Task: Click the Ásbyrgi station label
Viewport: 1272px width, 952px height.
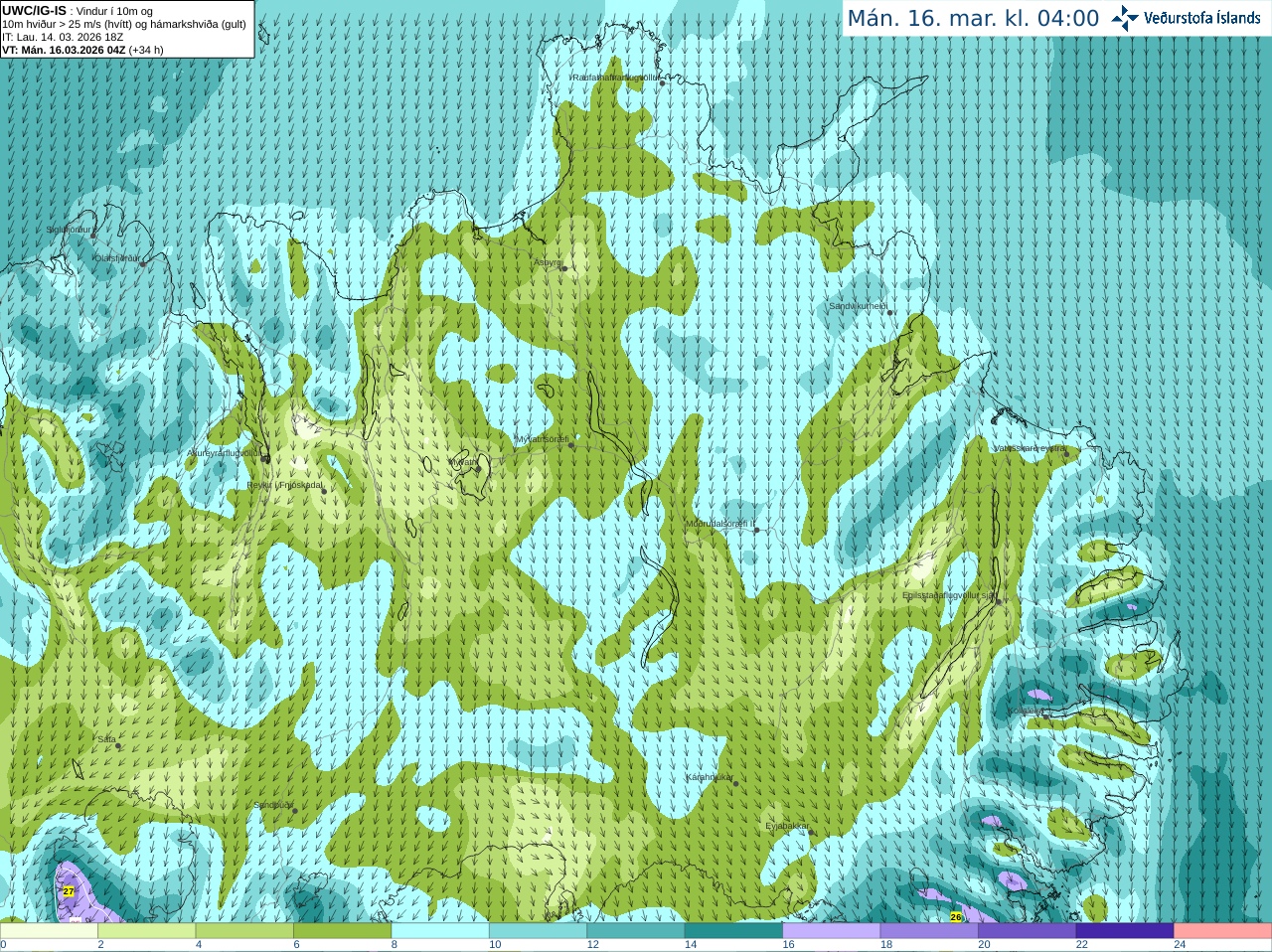Action: click(x=548, y=263)
